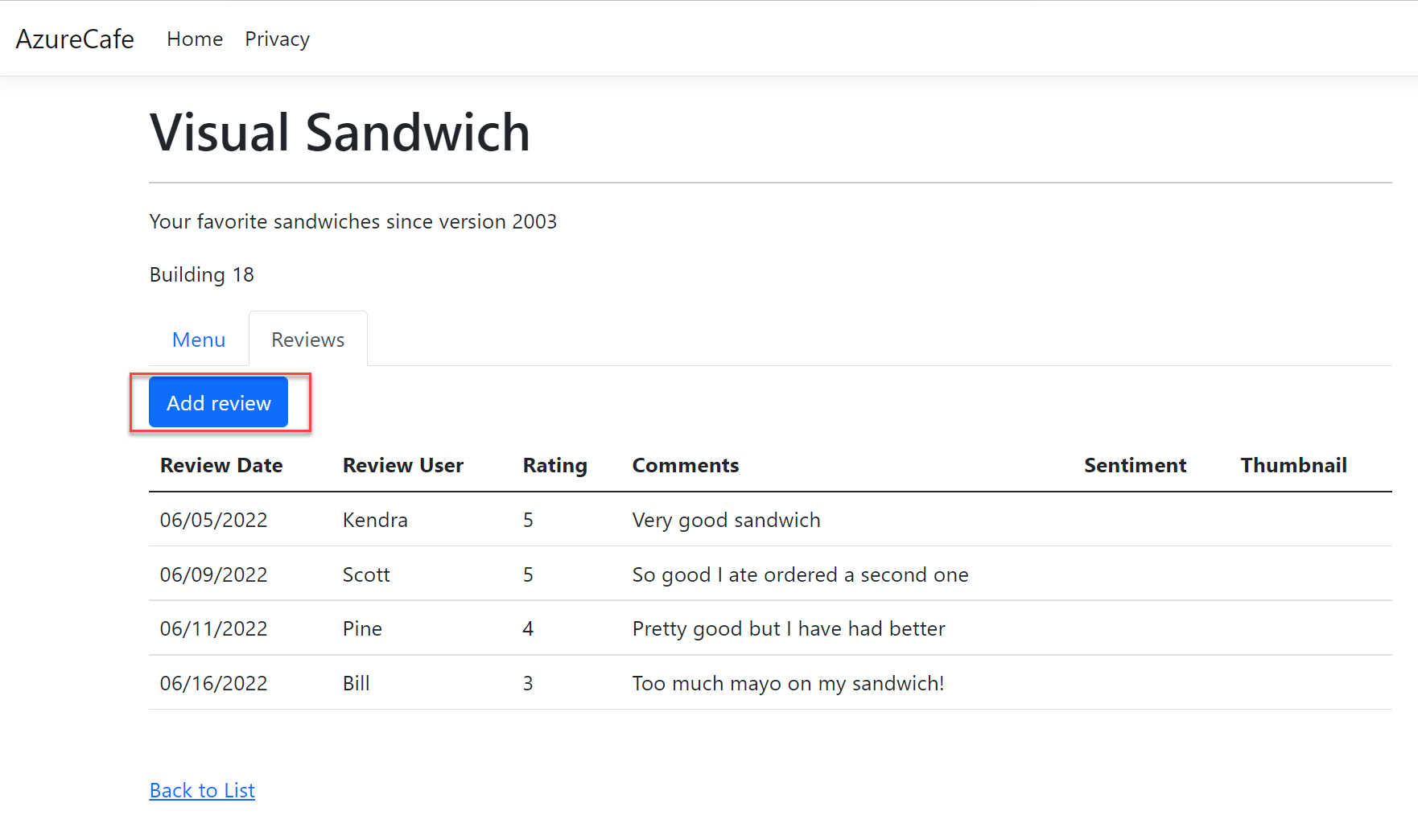This screenshot has height=840, width=1418.
Task: Open the Home navigation link
Action: (195, 39)
